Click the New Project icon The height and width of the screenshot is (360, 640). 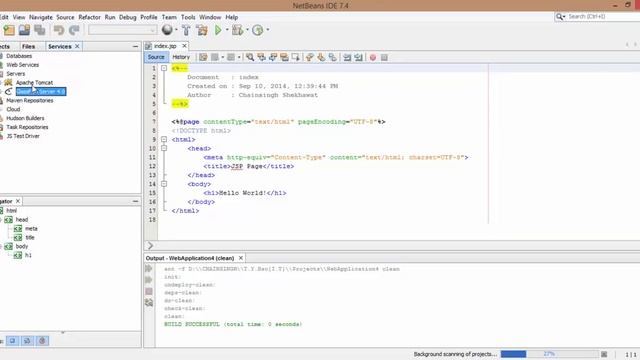(9, 30)
